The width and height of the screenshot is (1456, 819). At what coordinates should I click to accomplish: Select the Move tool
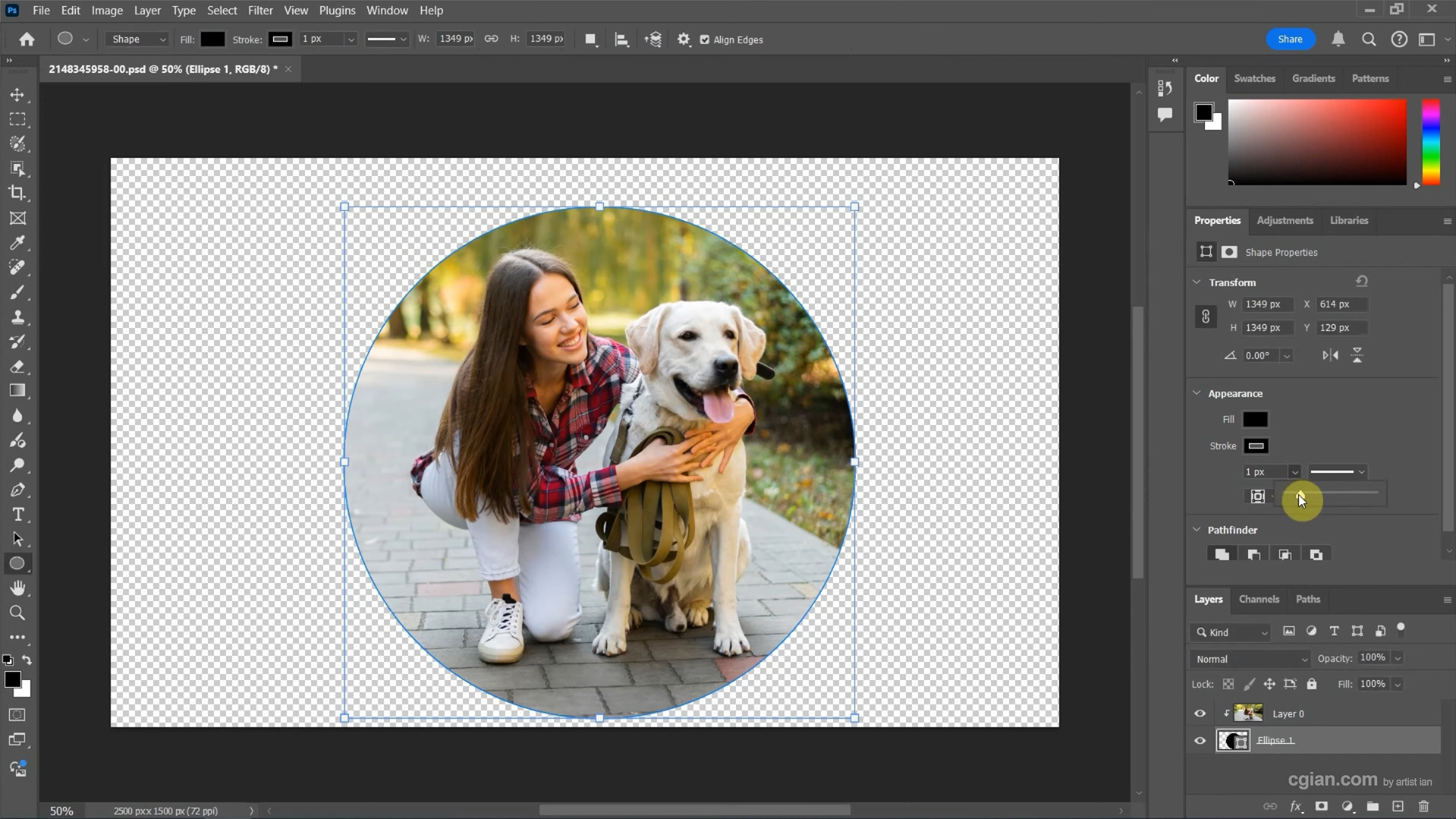point(17,94)
